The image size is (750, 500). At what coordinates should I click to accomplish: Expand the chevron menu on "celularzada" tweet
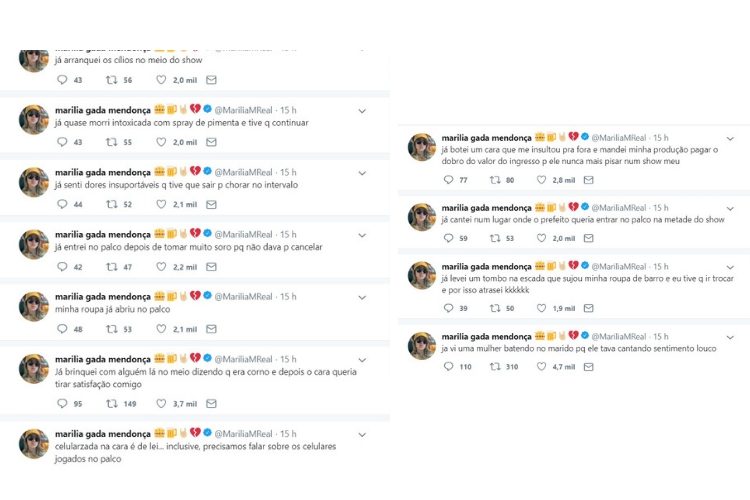click(362, 434)
